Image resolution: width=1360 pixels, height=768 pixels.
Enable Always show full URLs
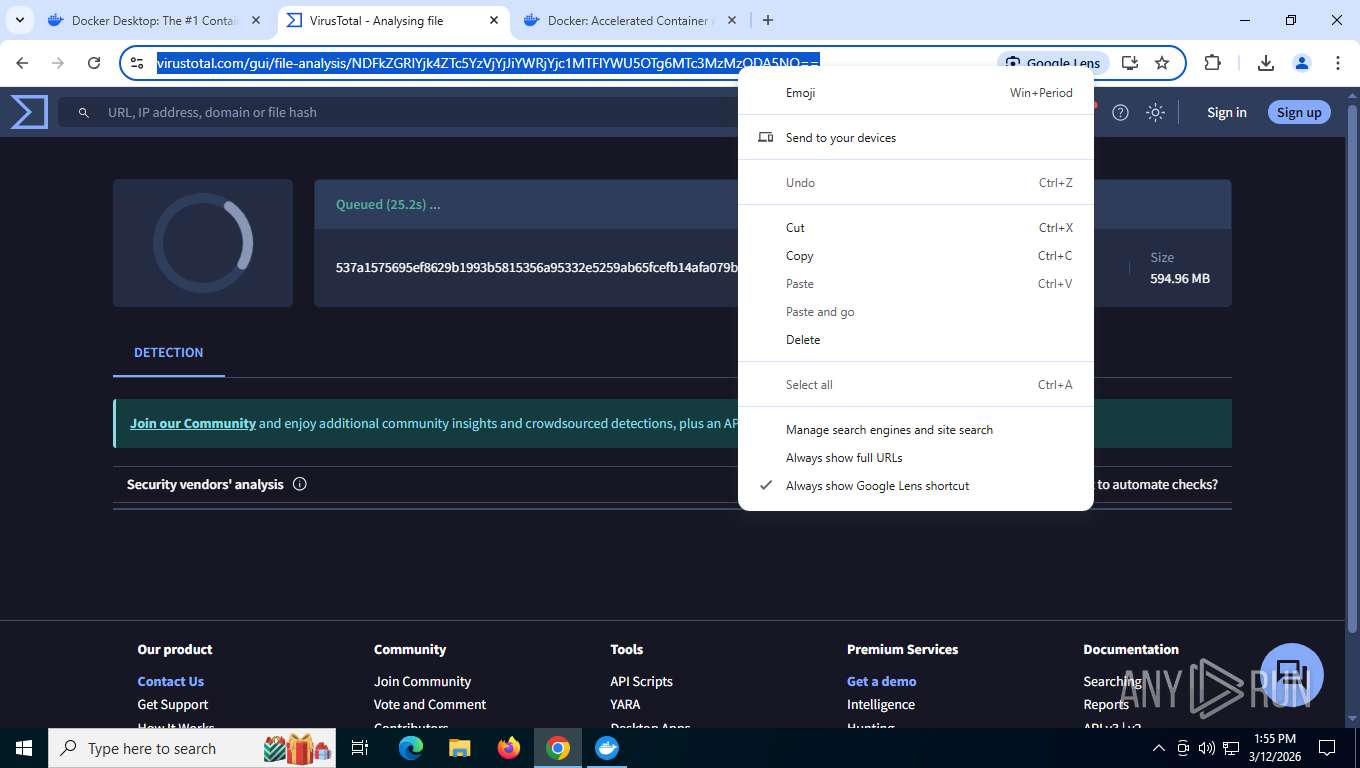click(915, 458)
